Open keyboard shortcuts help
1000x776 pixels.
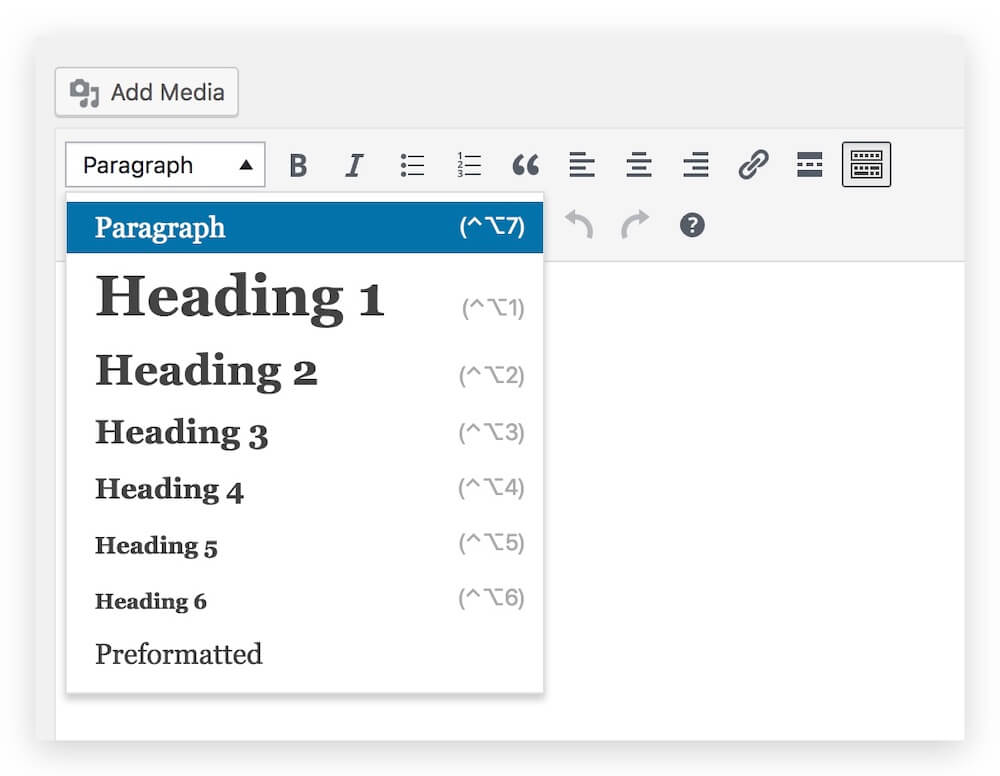click(692, 225)
